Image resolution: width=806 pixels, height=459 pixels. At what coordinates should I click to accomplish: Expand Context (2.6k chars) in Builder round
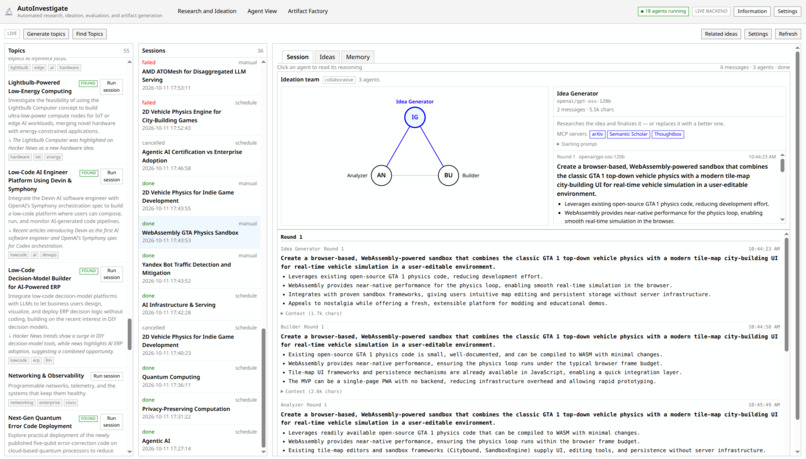[311, 391]
